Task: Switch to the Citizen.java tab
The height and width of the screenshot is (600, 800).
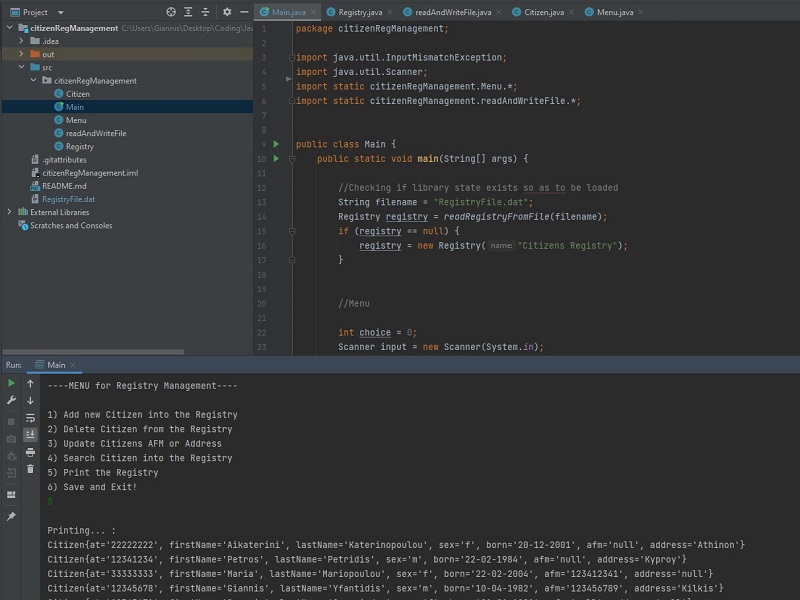Action: (544, 12)
